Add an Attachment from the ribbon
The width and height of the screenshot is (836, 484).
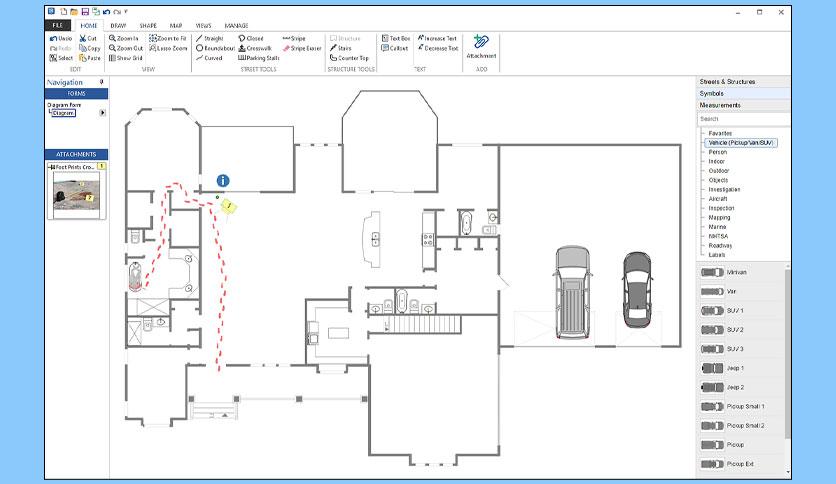click(x=481, y=46)
